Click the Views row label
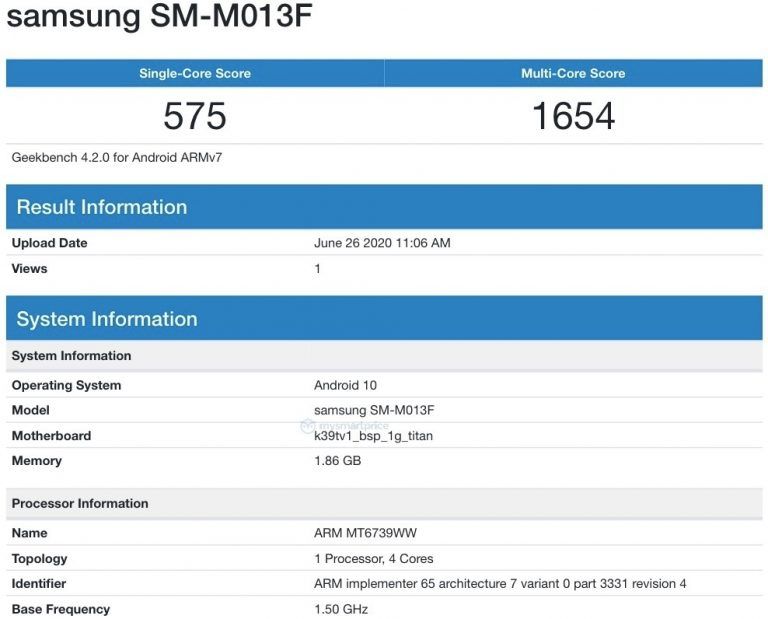The height and width of the screenshot is (619, 768). click(29, 268)
